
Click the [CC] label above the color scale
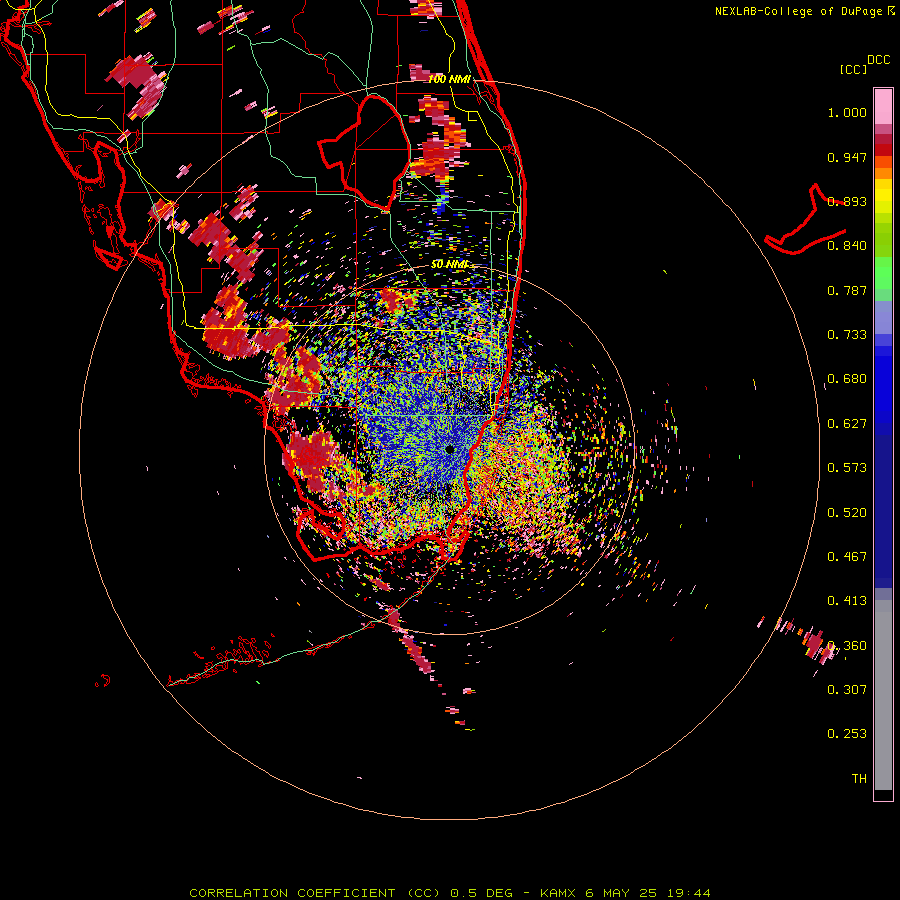pos(853,69)
